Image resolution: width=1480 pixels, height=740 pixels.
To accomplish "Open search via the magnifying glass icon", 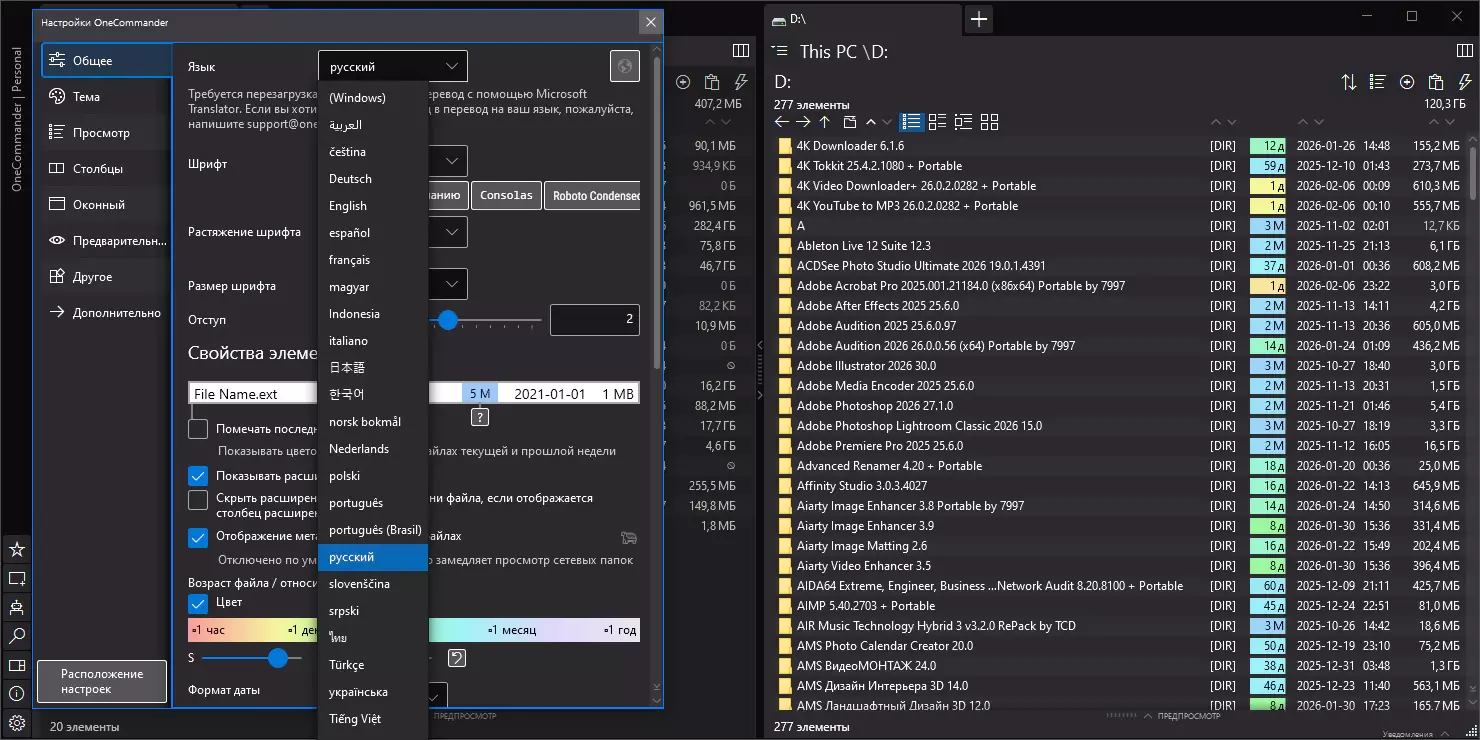I will pyautogui.click(x=17, y=636).
